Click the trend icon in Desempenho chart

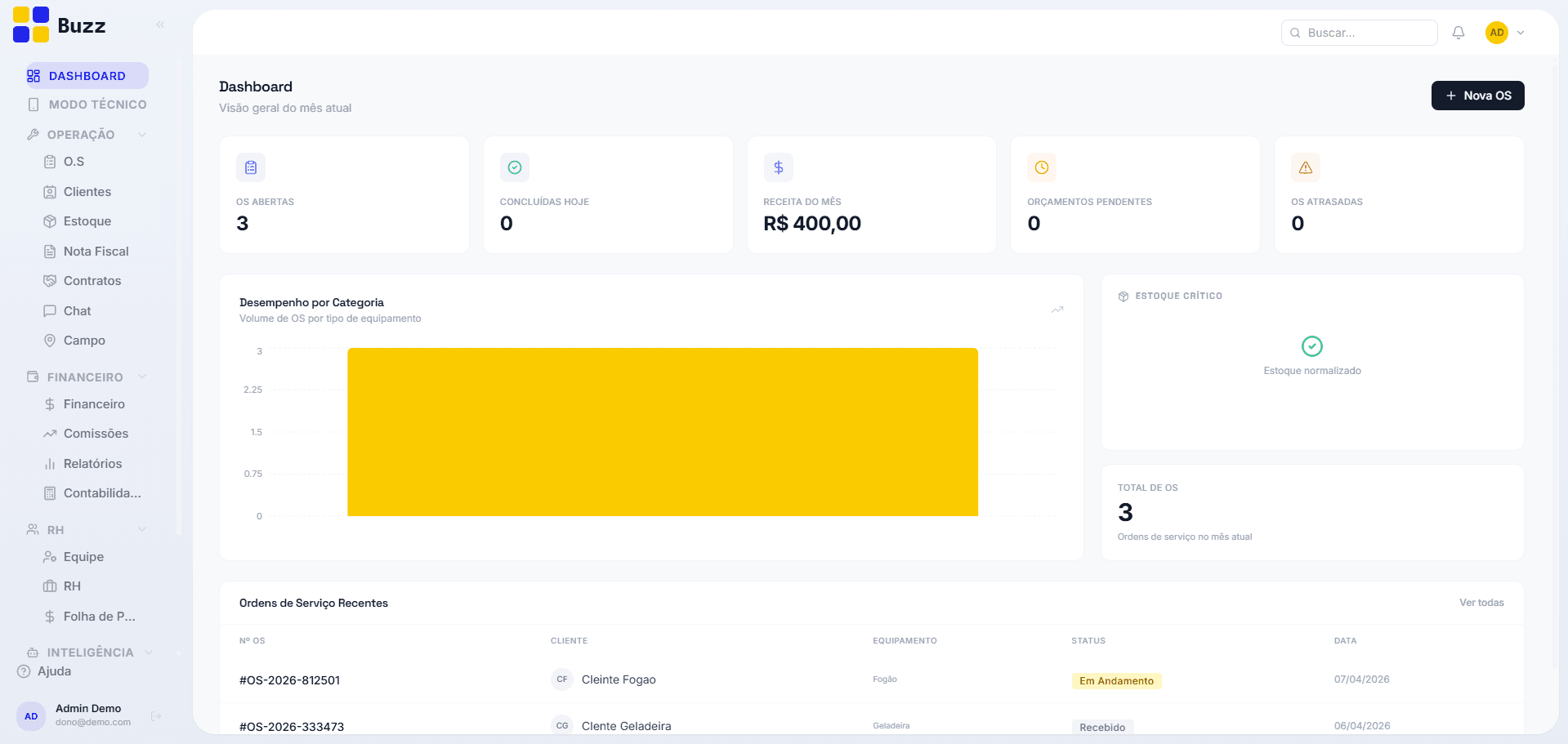[x=1057, y=310]
